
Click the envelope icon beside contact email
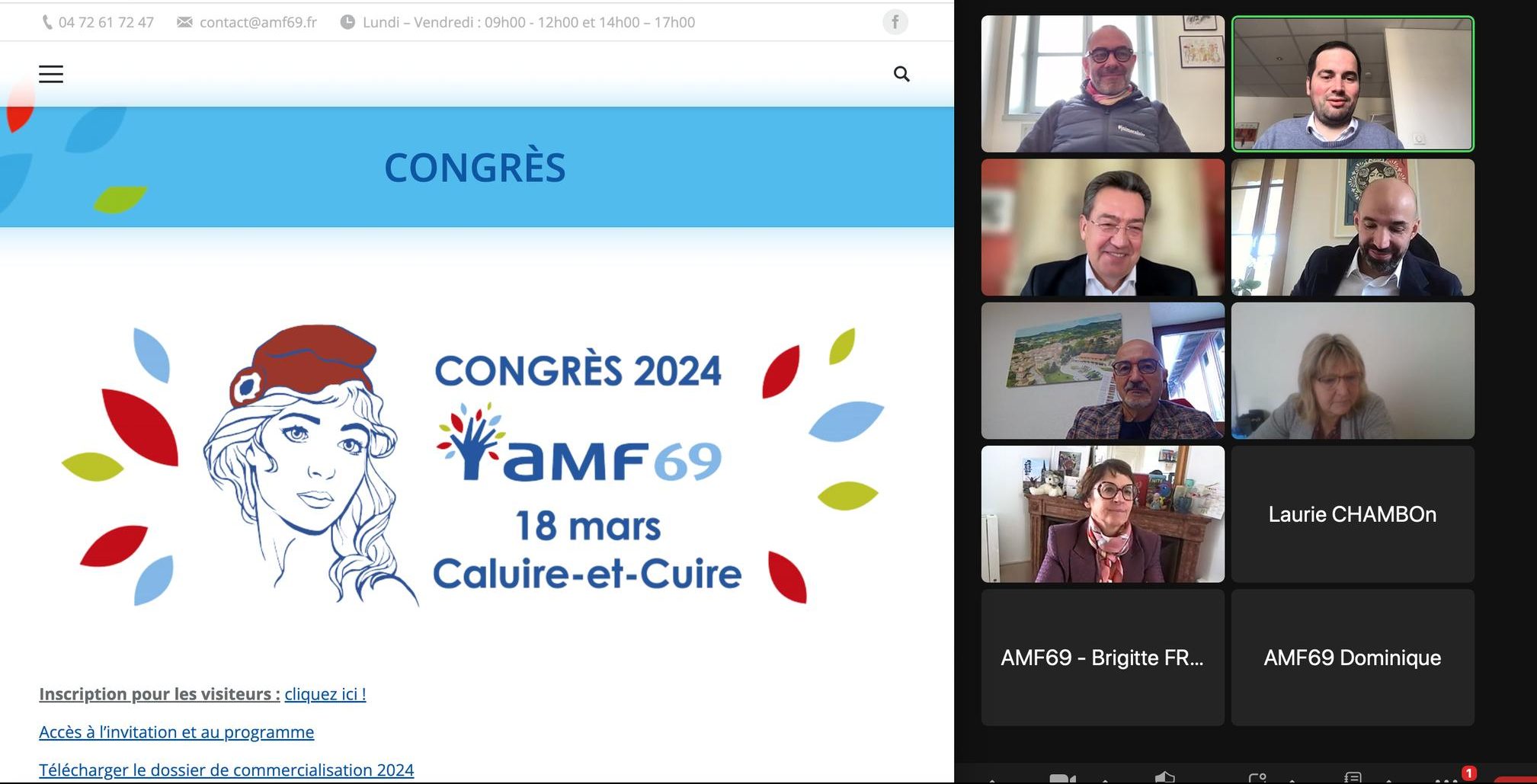pos(184,22)
